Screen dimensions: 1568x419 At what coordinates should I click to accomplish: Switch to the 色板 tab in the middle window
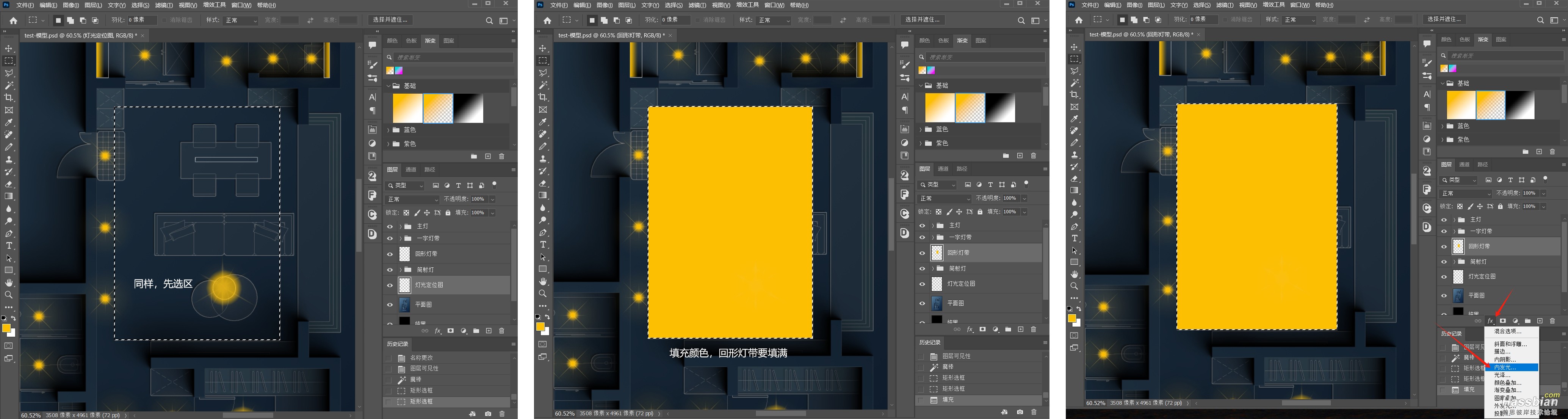coord(943,40)
